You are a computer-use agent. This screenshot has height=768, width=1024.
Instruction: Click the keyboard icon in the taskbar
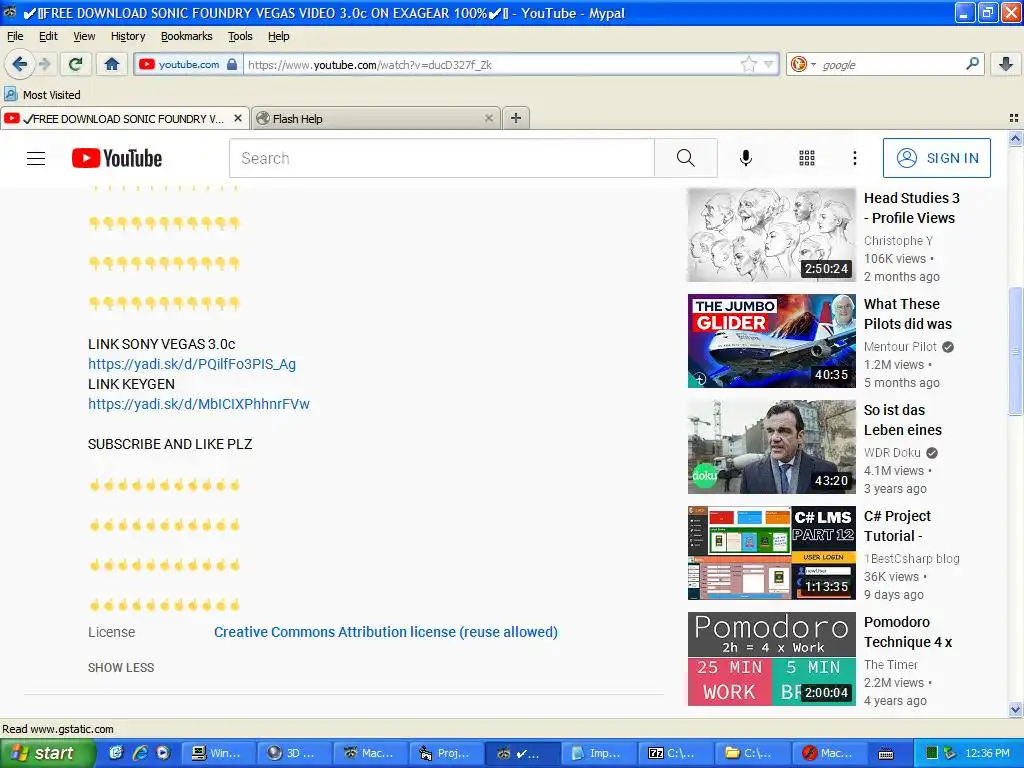886,754
